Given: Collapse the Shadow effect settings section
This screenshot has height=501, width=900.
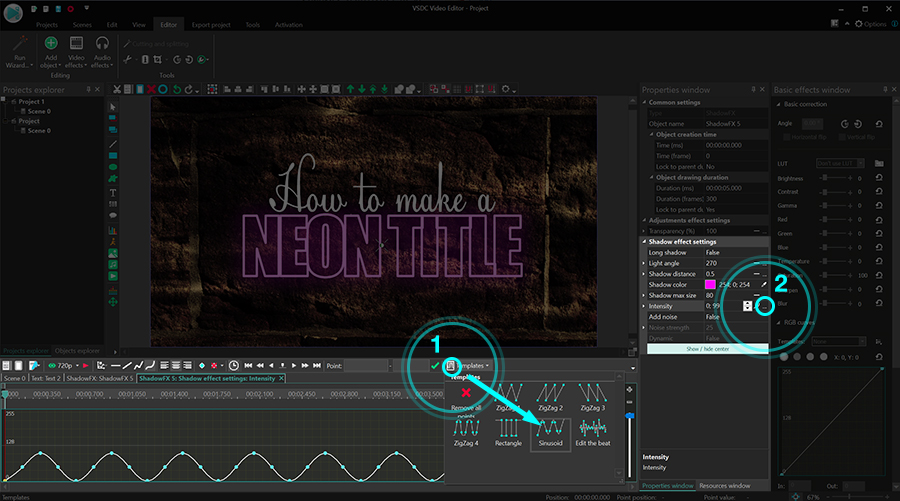Looking at the screenshot, I should click(x=644, y=241).
